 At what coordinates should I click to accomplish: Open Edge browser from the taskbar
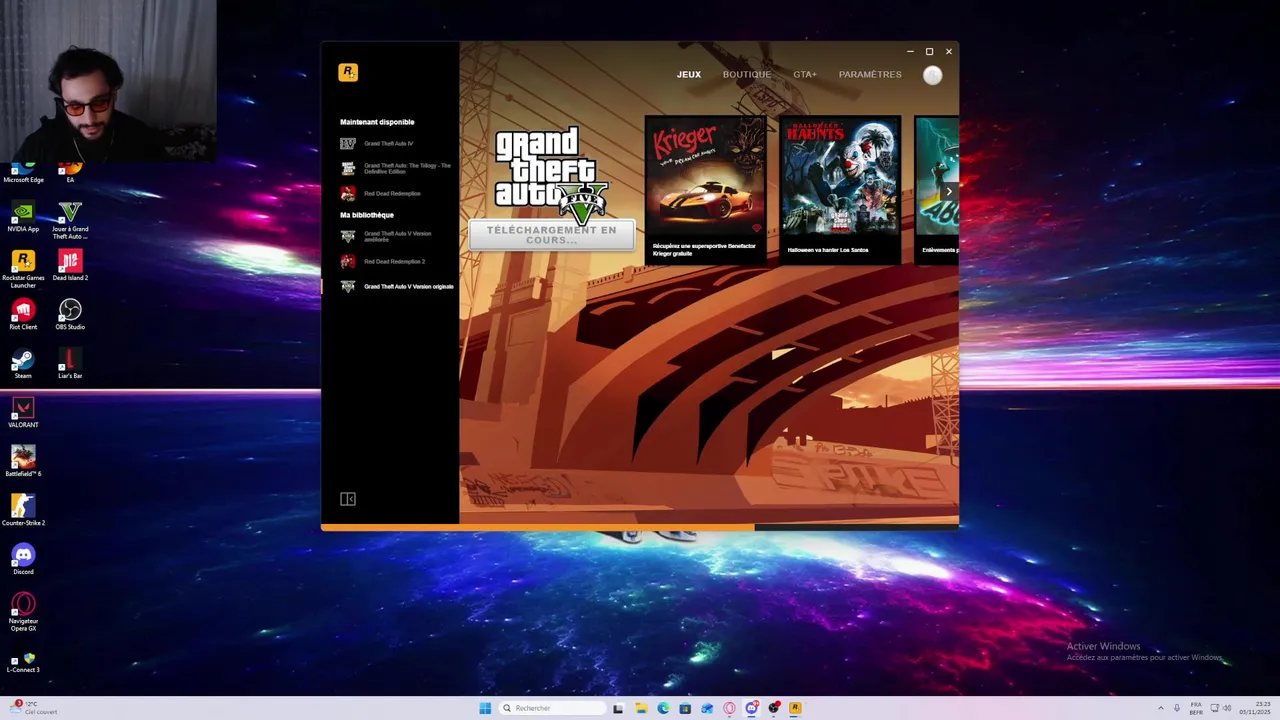663,708
